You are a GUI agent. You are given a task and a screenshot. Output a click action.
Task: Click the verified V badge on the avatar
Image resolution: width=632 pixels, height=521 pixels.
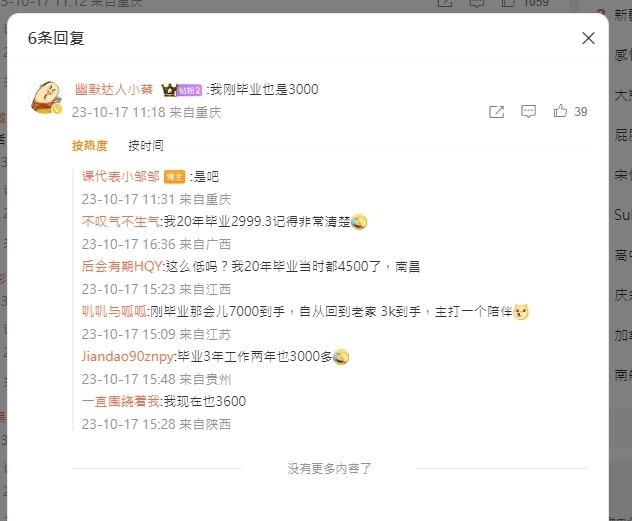(x=57, y=109)
